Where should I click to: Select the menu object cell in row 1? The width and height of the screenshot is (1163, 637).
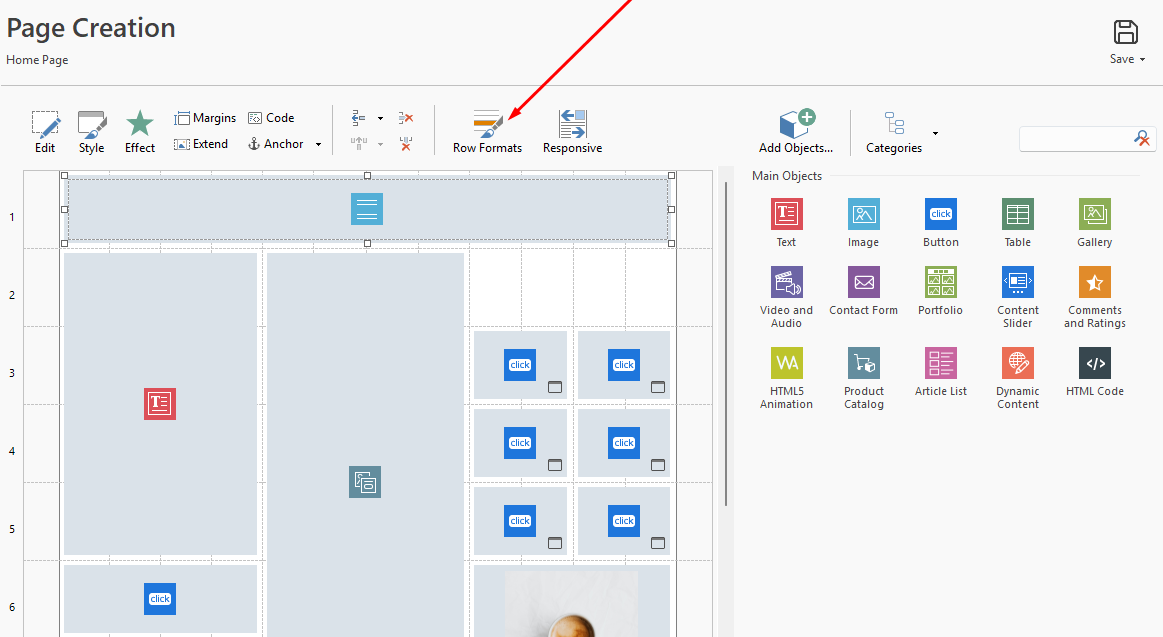367,209
